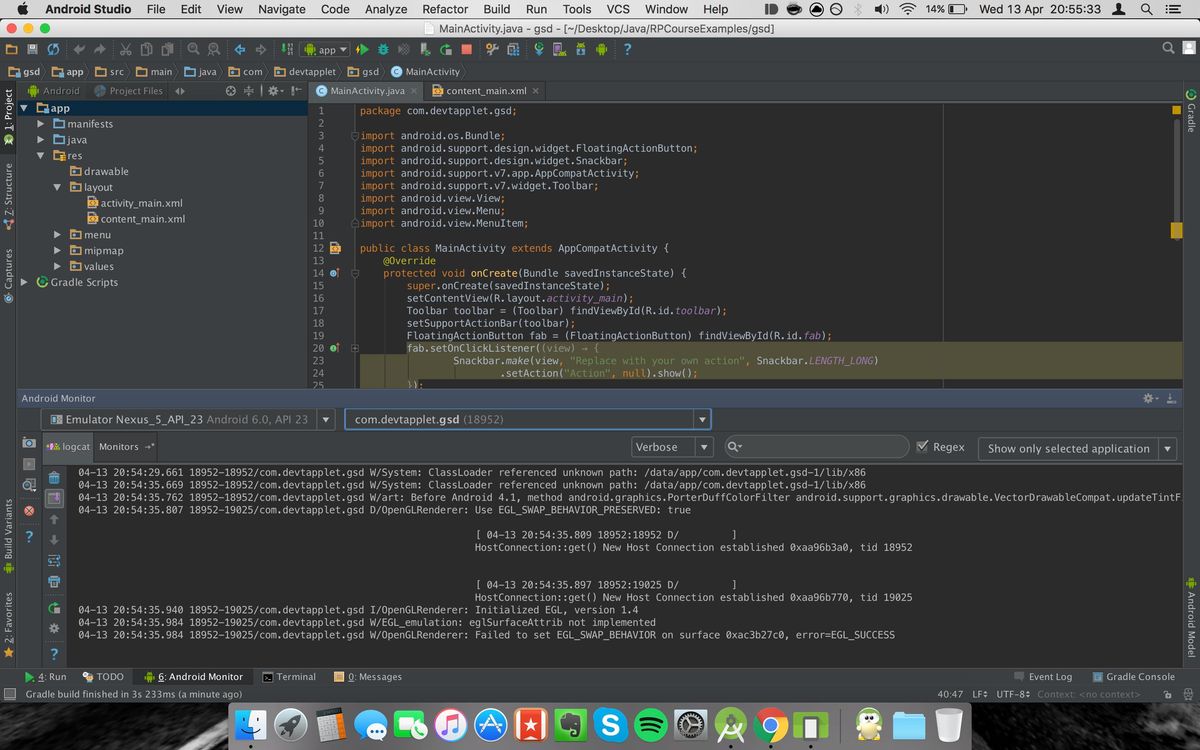The width and height of the screenshot is (1200, 750).
Task: Click the Debug app bug icon
Action: [384, 49]
